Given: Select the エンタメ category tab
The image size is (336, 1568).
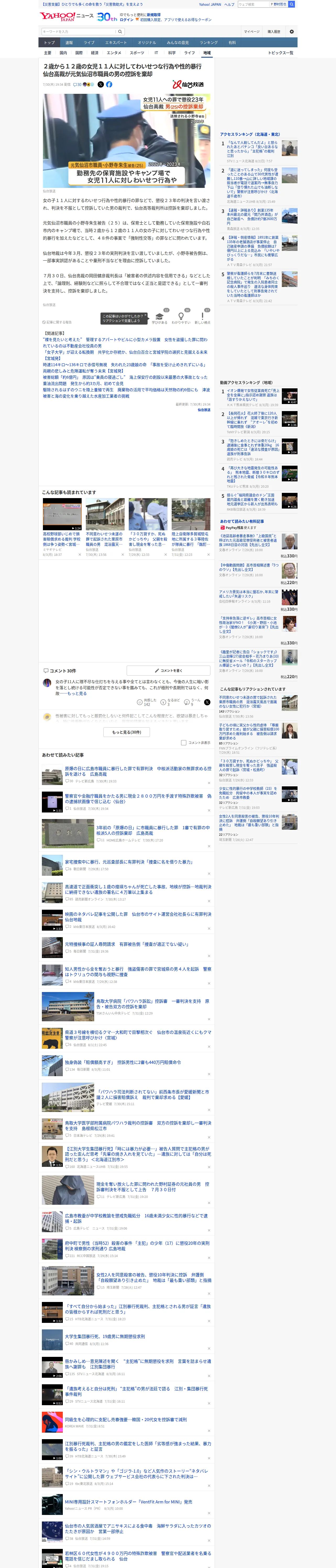Looking at the screenshot, I should [114, 53].
